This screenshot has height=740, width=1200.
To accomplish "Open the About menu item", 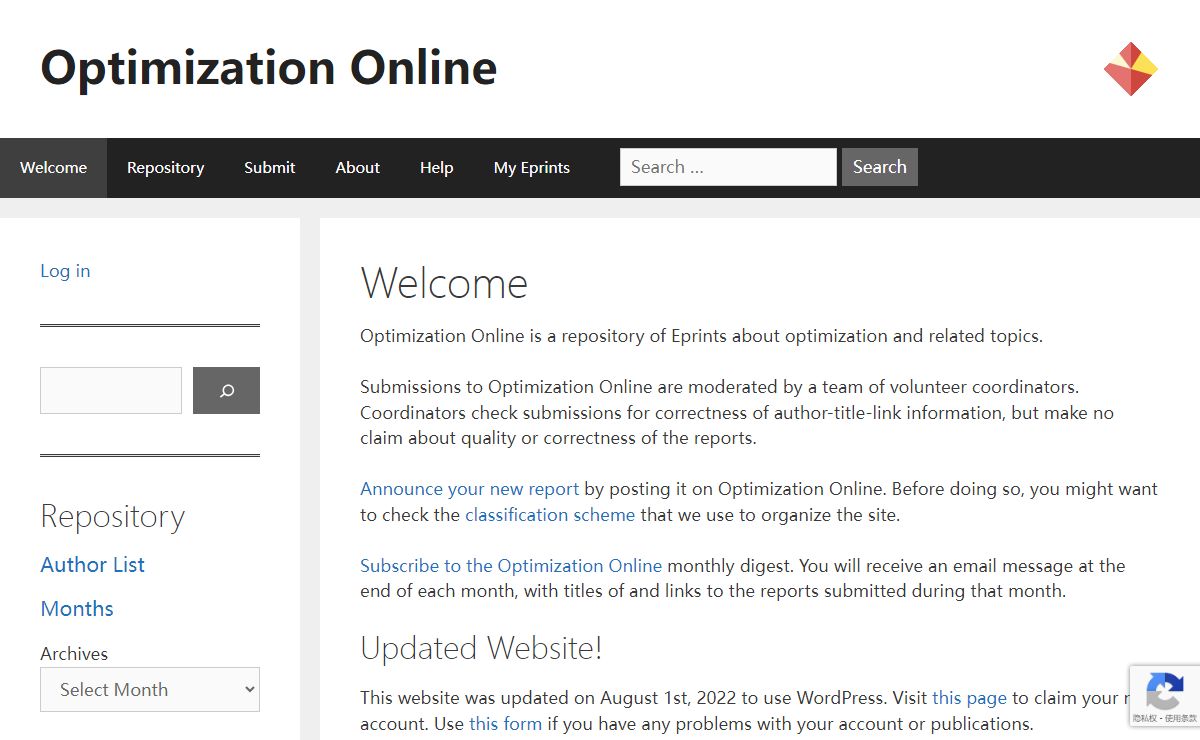I will pos(357,168).
